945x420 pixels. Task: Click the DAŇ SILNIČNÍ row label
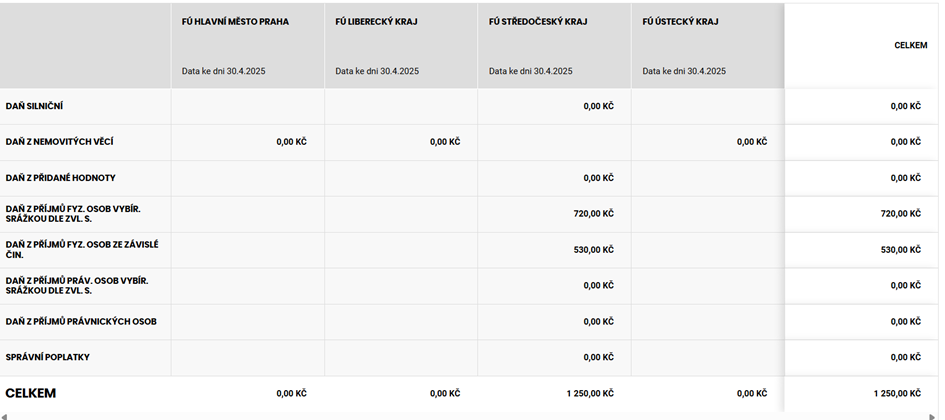34,106
